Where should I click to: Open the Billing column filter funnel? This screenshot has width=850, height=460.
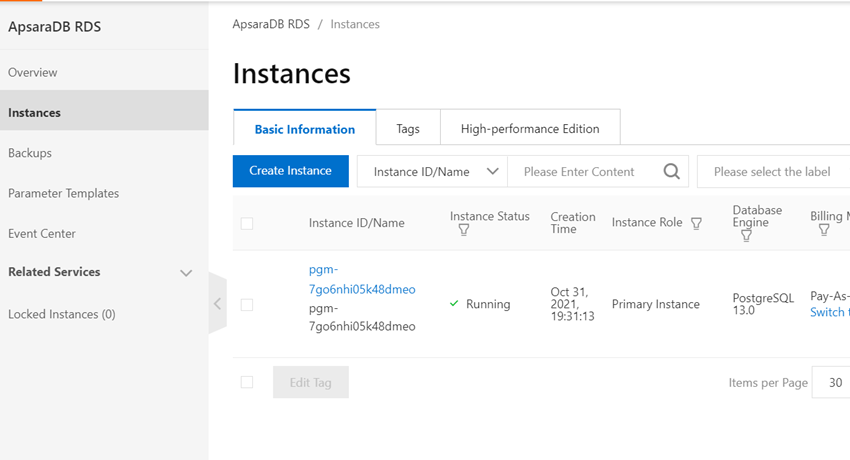click(824, 230)
